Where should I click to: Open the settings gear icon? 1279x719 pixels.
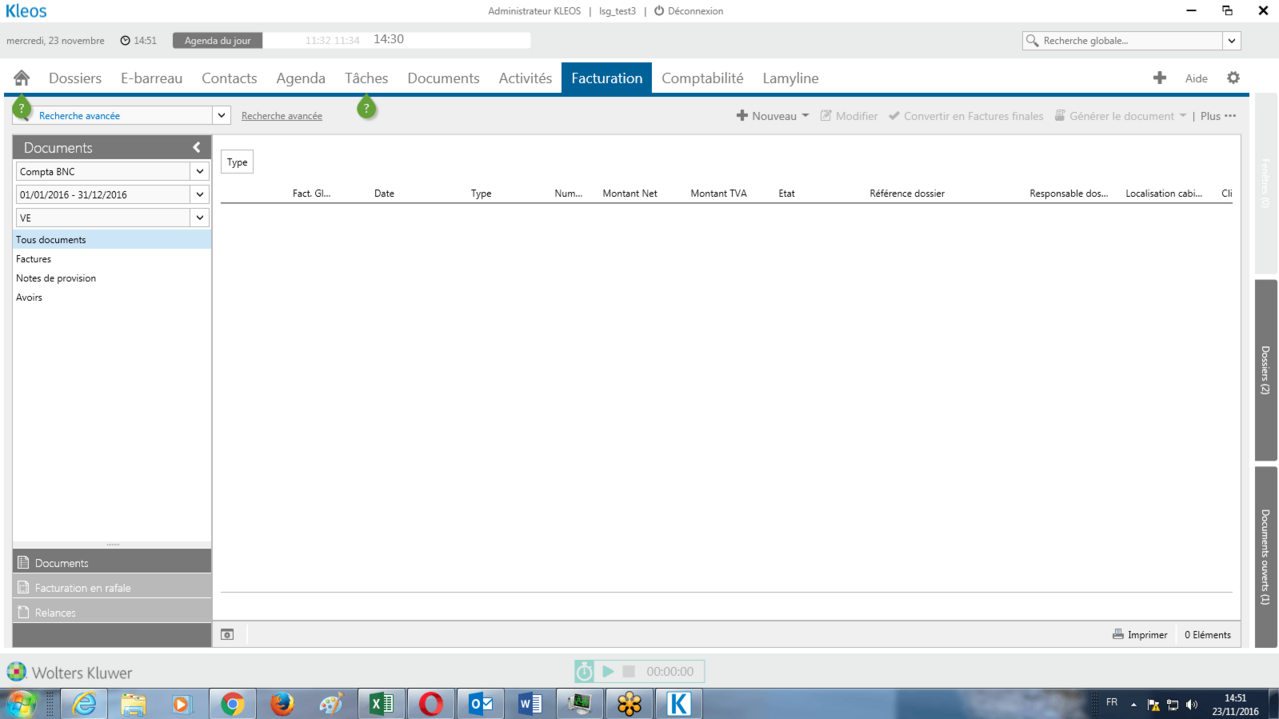coord(1233,78)
